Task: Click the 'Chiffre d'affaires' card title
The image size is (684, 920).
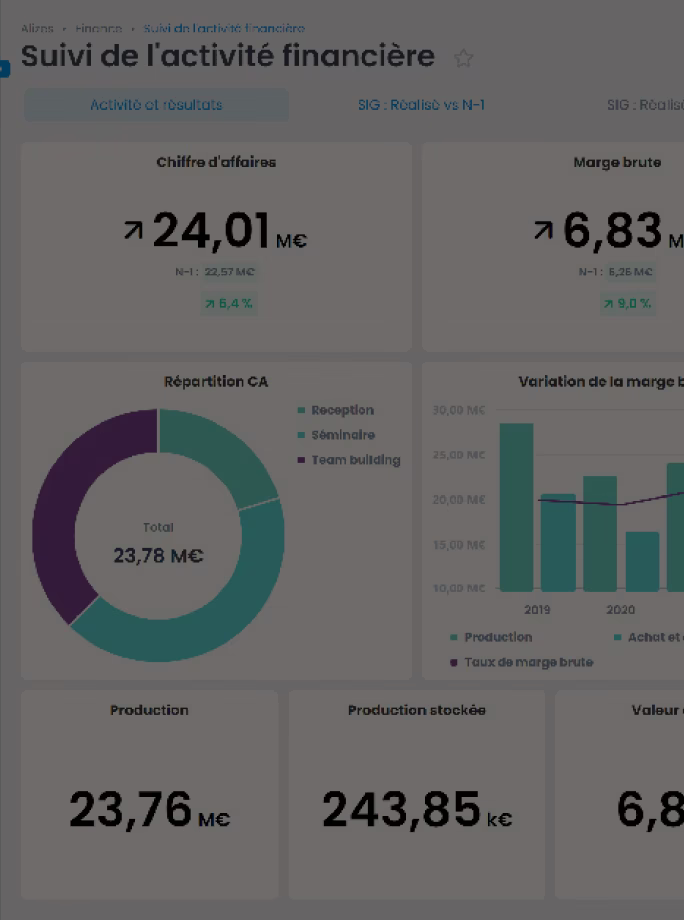Action: click(x=216, y=163)
